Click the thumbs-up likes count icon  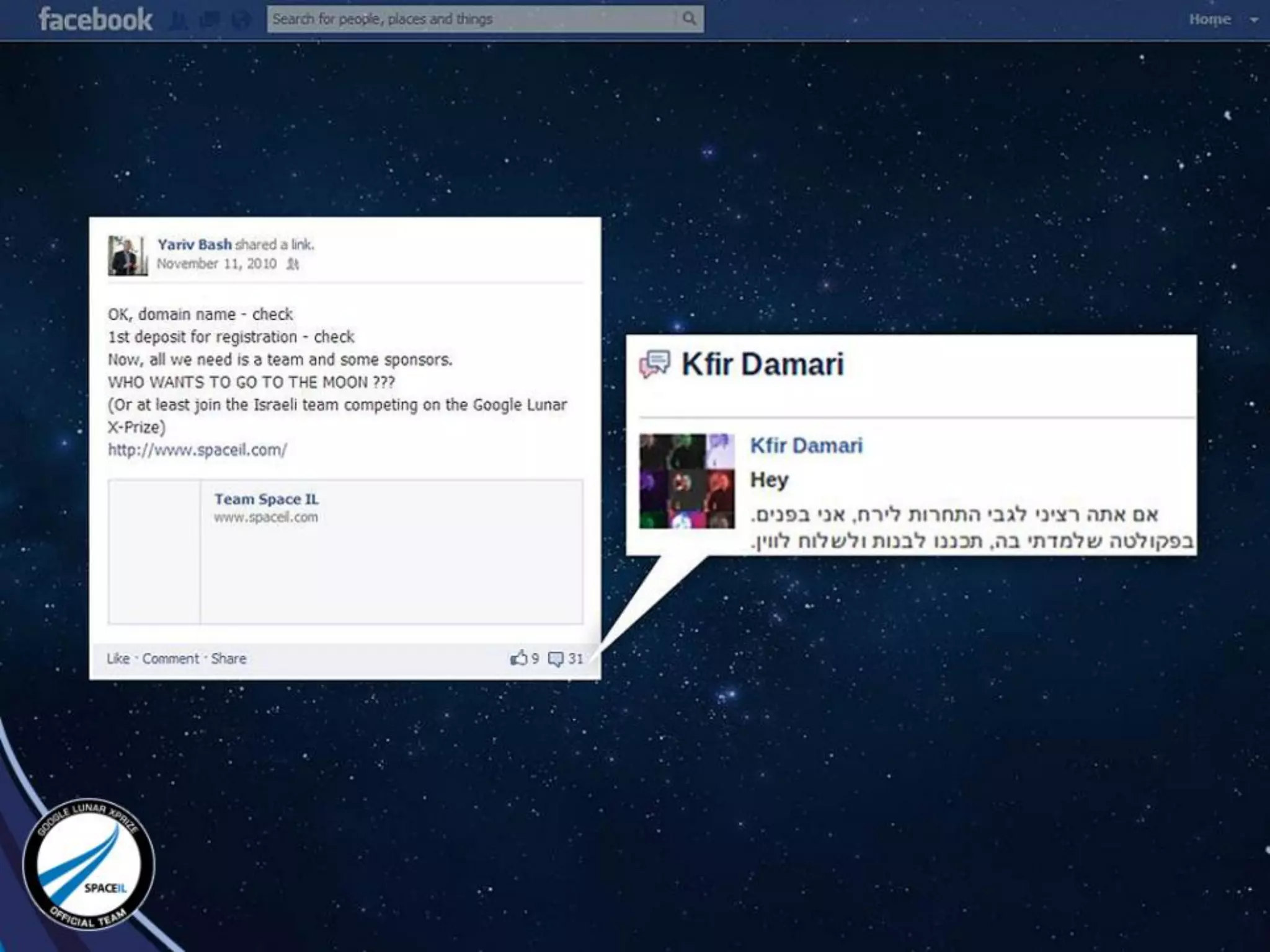[518, 658]
